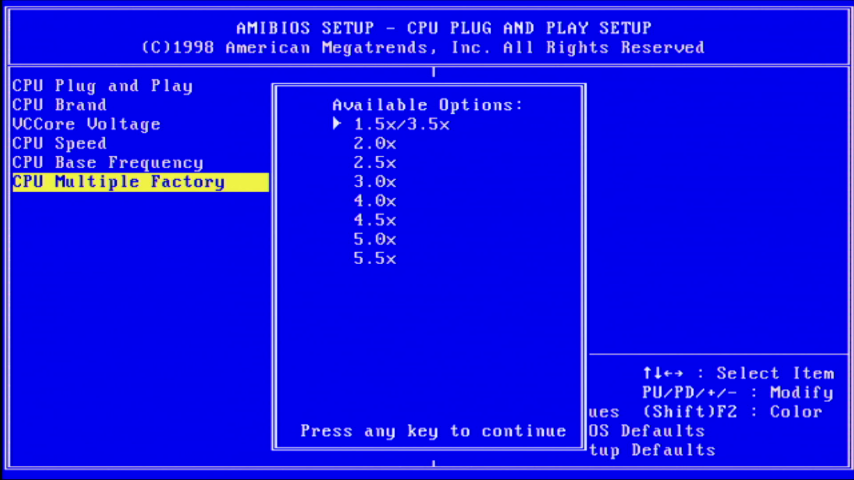Select the VCCore Voltage setting
The width and height of the screenshot is (854, 480).
(x=86, y=124)
